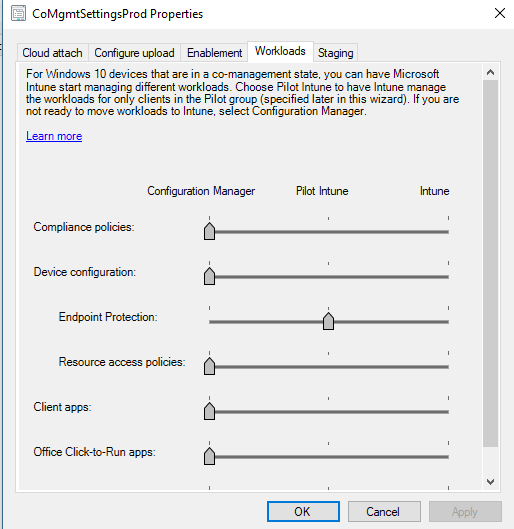514x529 pixels.
Task: Click the Configuration Manager column heading
Action: tap(201, 191)
